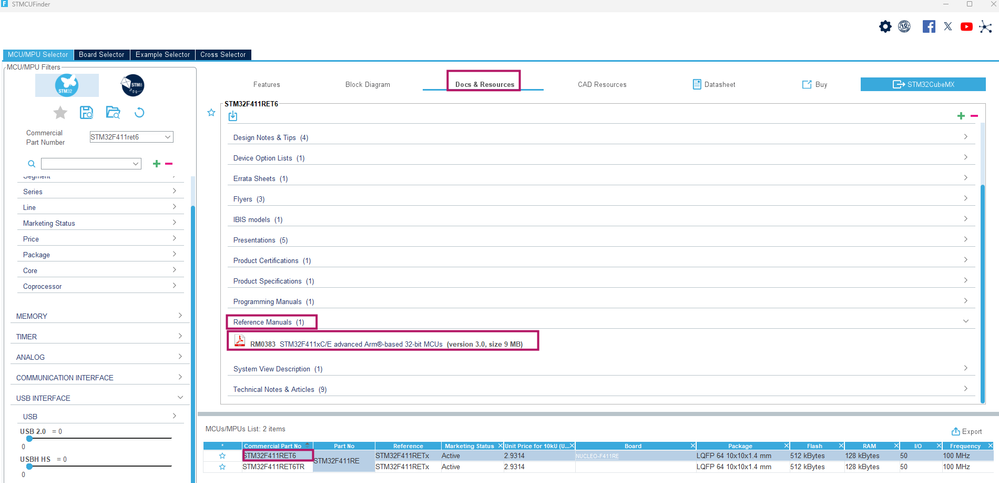Switch to the Example Selector tab
The image size is (999, 483).
click(x=163, y=55)
